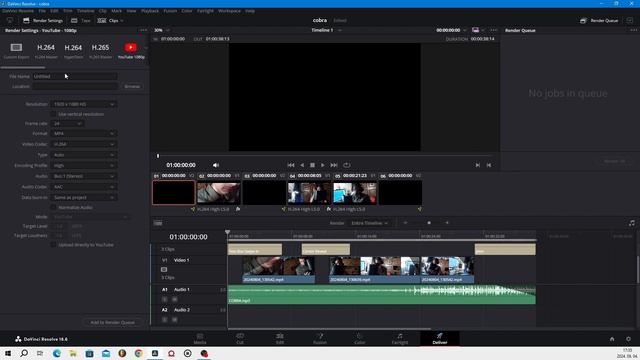Image resolution: width=640 pixels, height=360 pixels.
Task: Click the Browse location button
Action: pos(132,87)
